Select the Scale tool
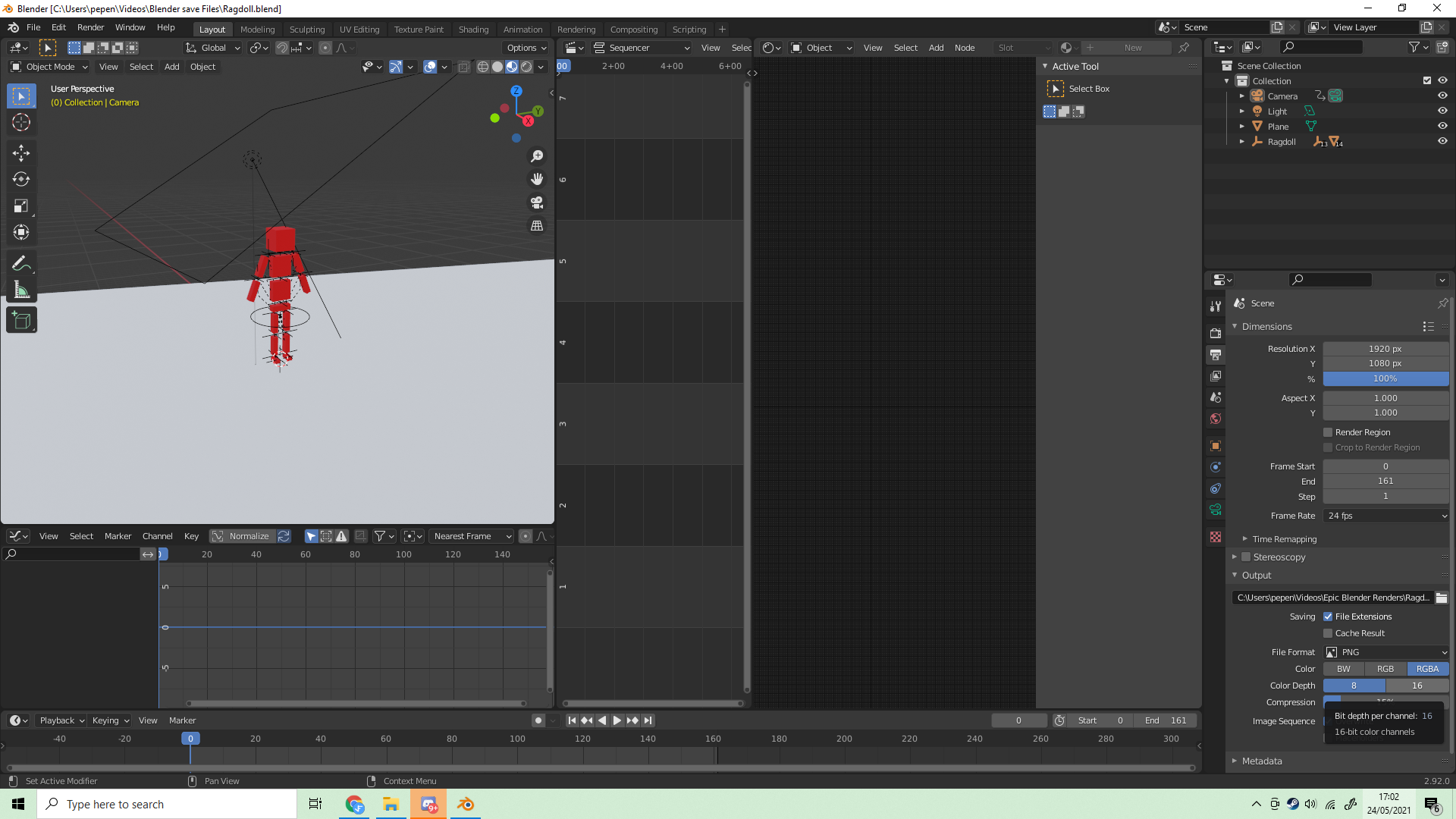This screenshot has height=819, width=1456. click(x=21, y=206)
